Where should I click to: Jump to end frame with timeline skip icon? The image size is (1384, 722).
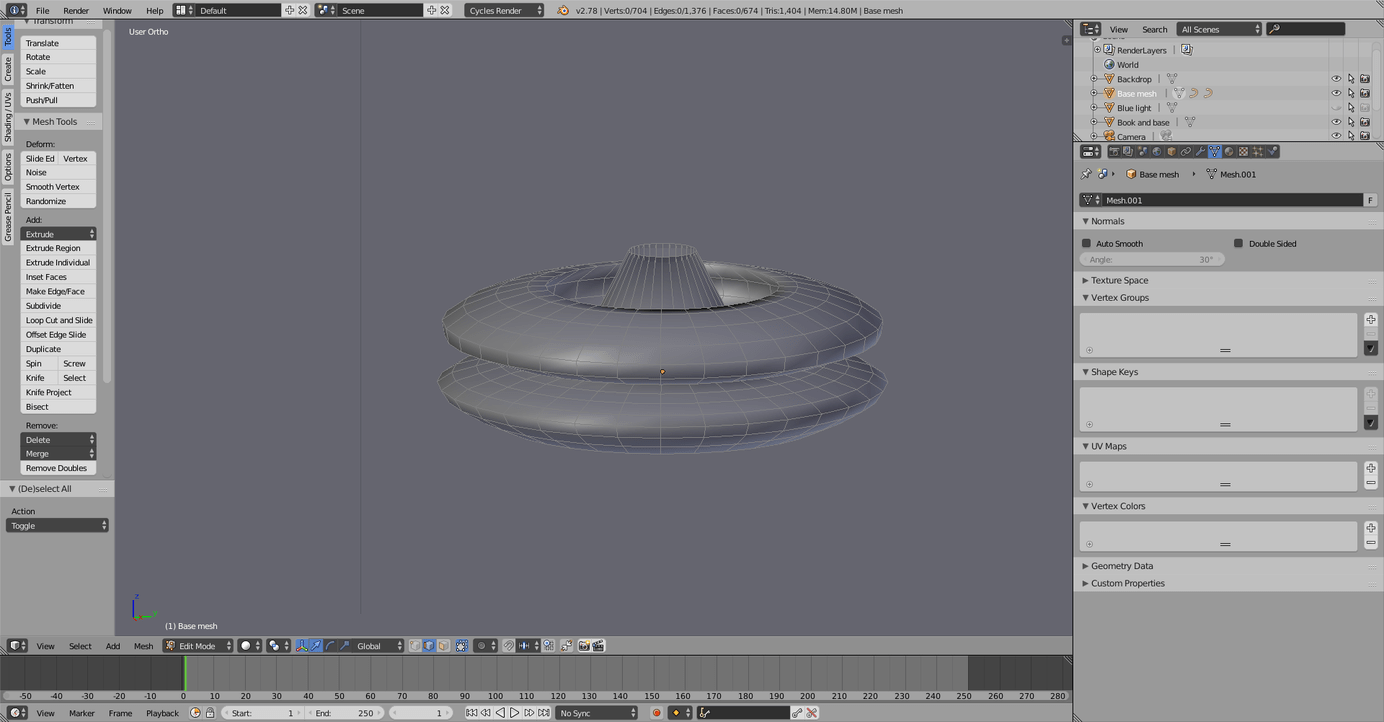pyautogui.click(x=544, y=712)
